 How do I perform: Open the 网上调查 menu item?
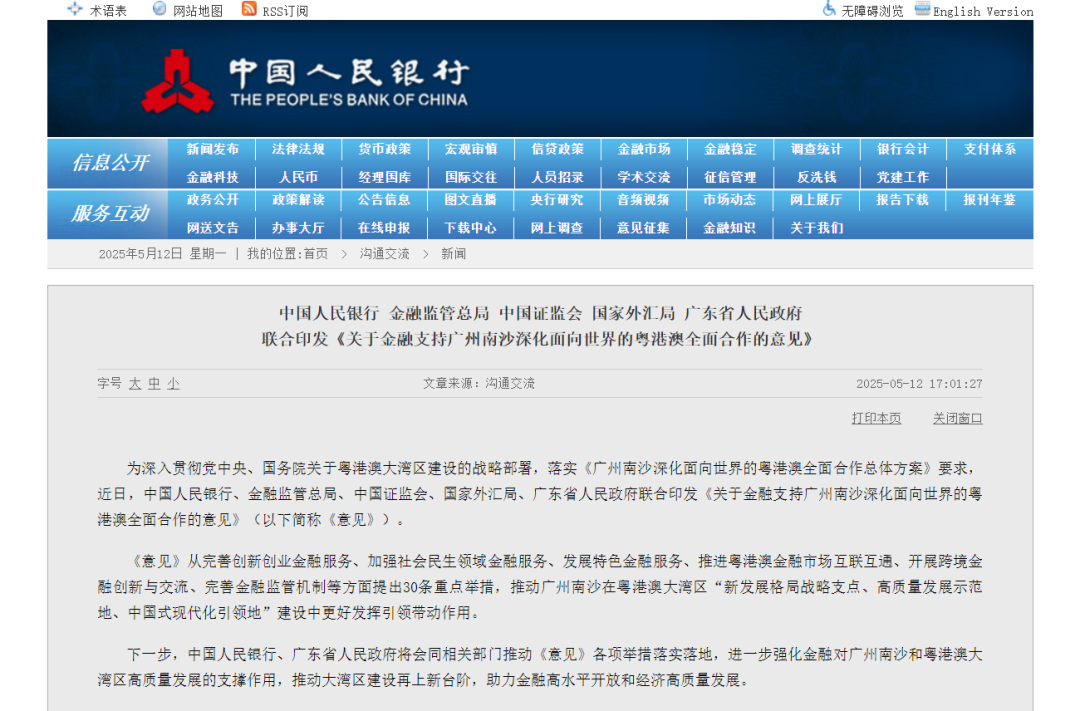(x=557, y=228)
